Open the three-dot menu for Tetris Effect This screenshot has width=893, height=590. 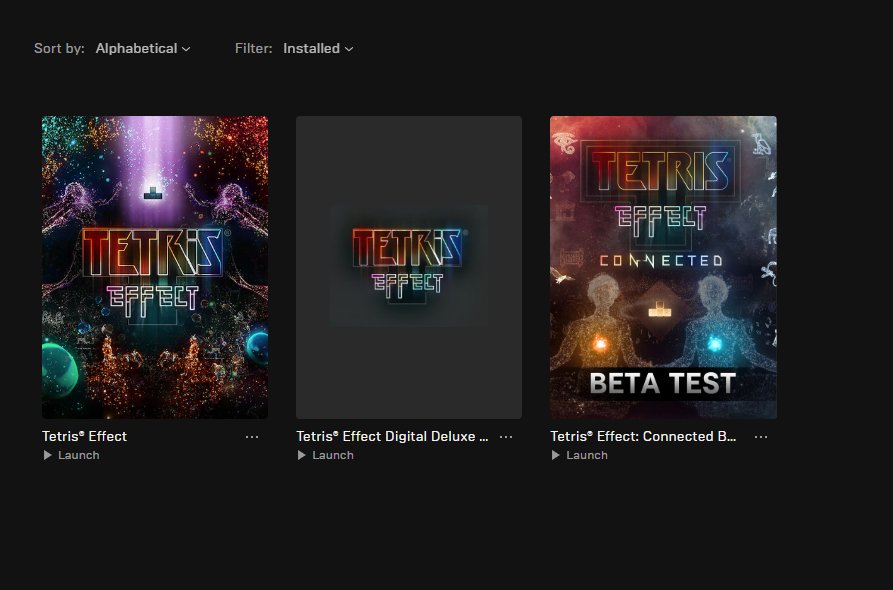252,437
